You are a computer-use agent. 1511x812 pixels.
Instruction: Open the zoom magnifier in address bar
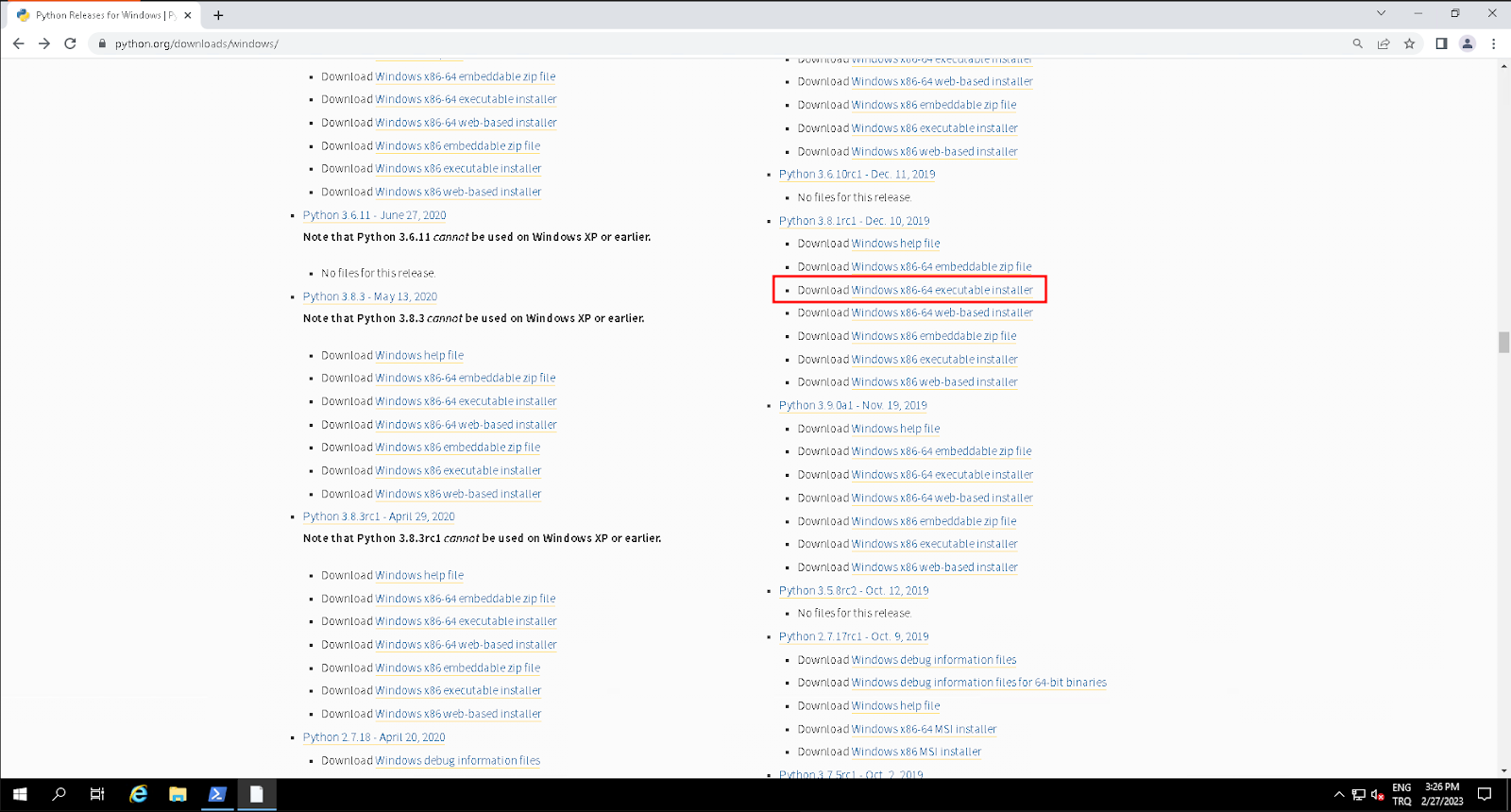tap(1358, 43)
